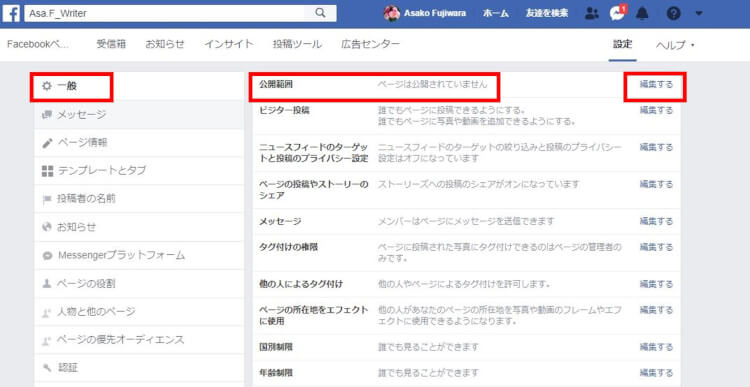Click 編集する for ビジター投稿
This screenshot has height=387, width=750.
tap(656, 111)
